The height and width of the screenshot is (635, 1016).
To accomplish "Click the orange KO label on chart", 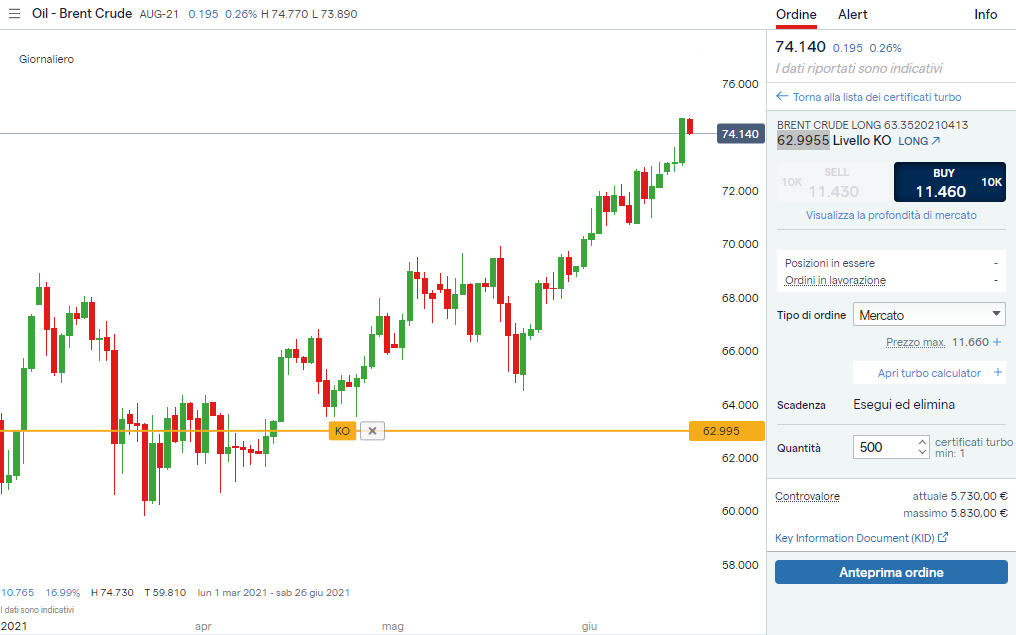I will pyautogui.click(x=342, y=431).
